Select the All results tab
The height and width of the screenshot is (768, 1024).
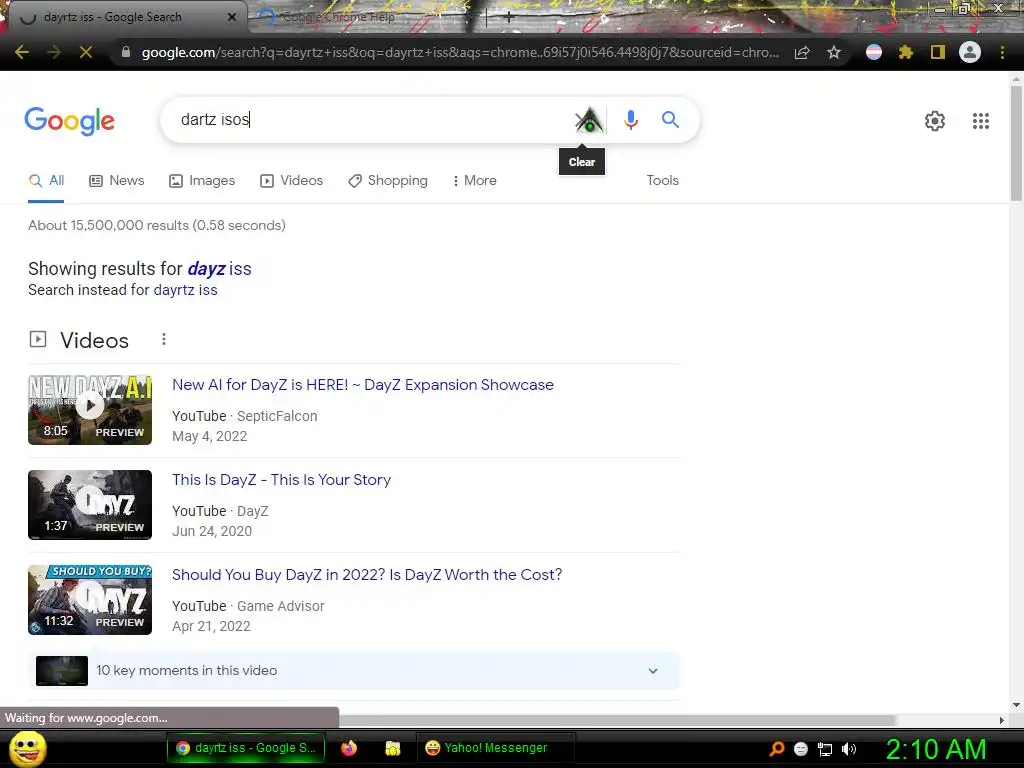pos(46,181)
